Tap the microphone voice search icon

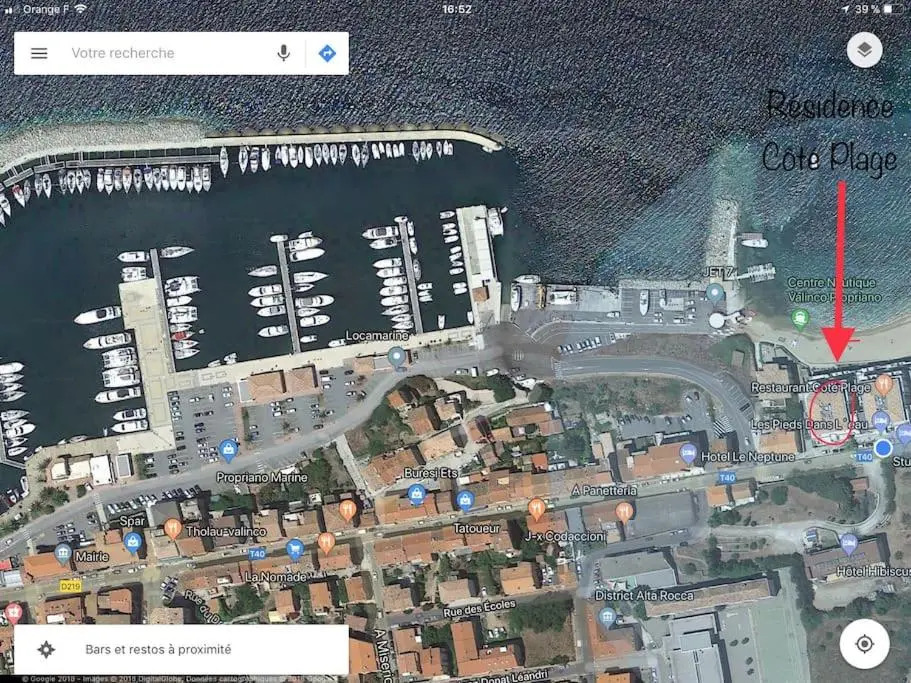click(284, 53)
